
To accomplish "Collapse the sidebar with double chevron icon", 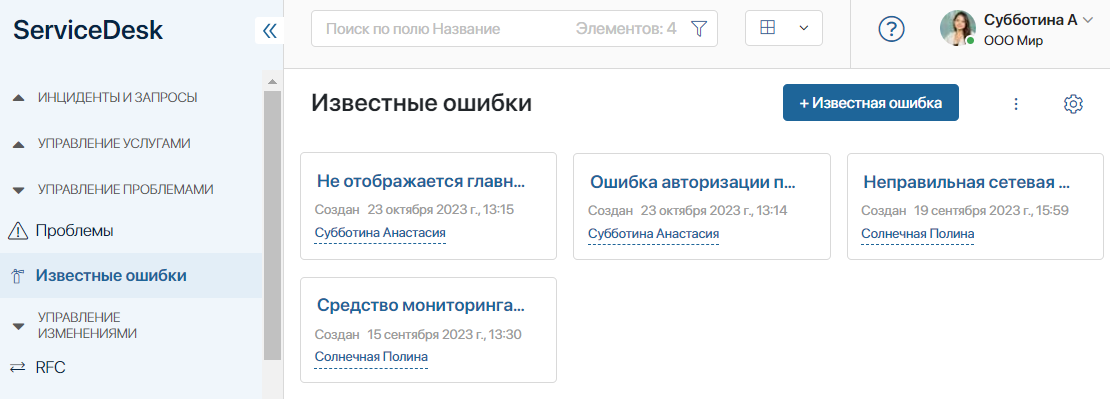I will (270, 30).
